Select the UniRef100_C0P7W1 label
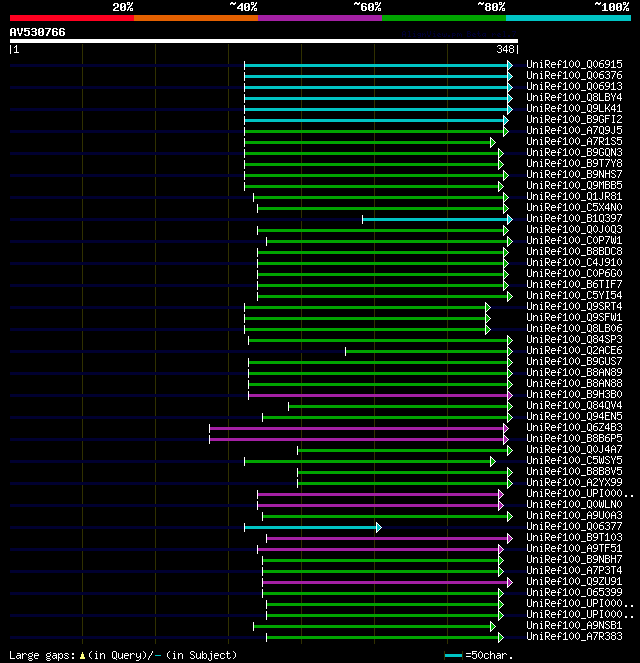Image resolution: width=640 pixels, height=663 pixels. pyautogui.click(x=574, y=240)
